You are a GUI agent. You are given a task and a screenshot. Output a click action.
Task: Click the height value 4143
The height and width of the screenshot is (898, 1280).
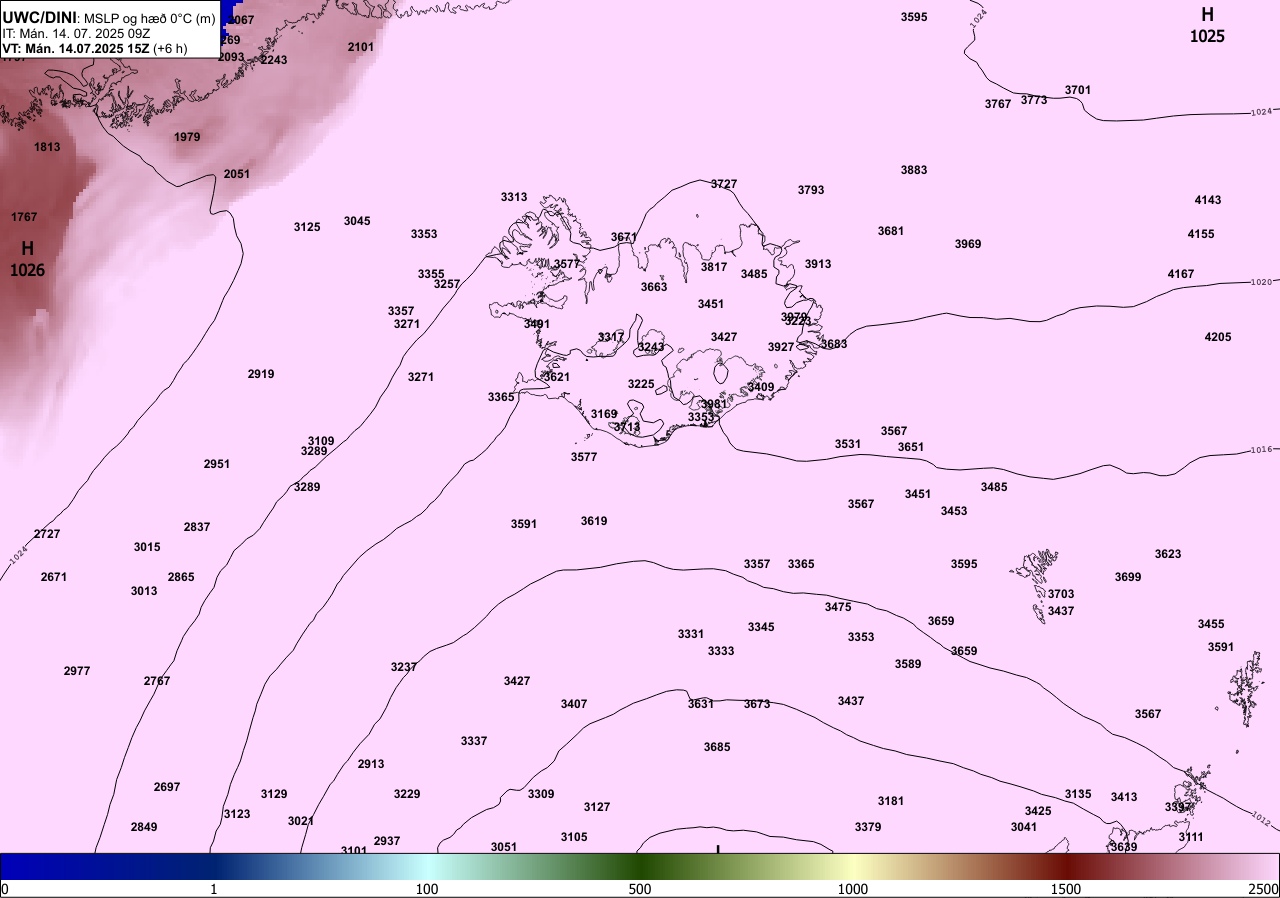pos(1208,200)
